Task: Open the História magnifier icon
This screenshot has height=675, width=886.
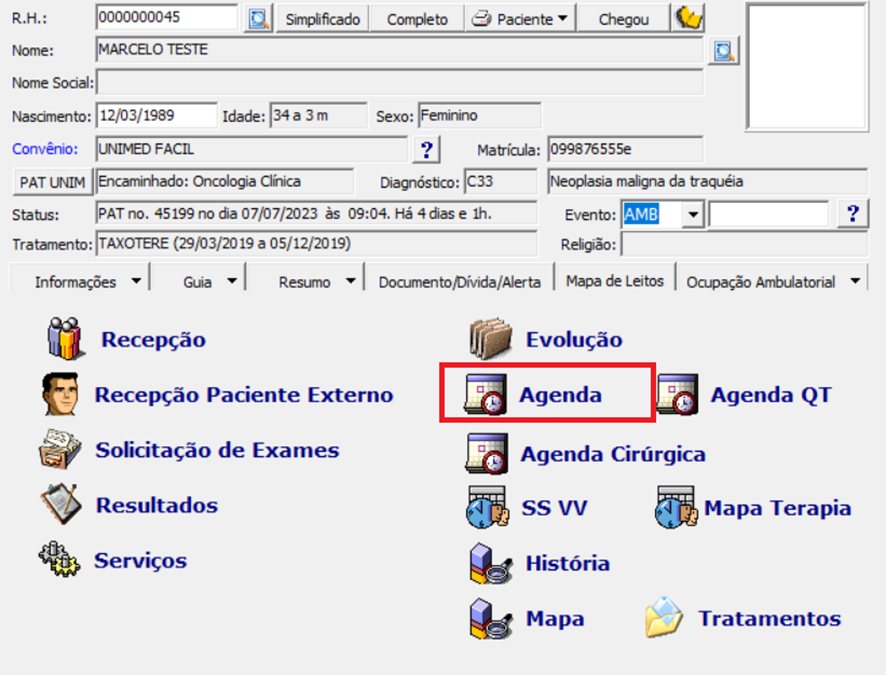Action: coord(490,563)
